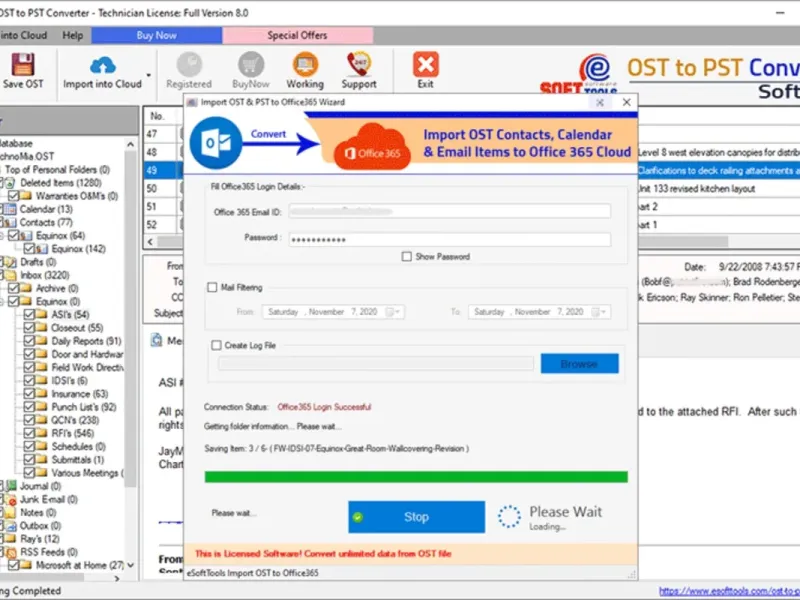
Task: Open the Import into Cloud dropdown arrow
Action: [x=148, y=75]
